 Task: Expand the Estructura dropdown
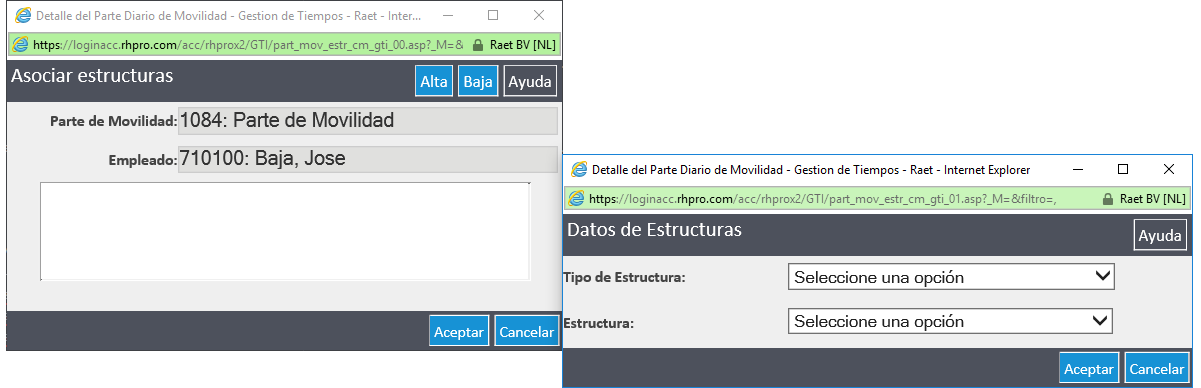click(x=951, y=321)
